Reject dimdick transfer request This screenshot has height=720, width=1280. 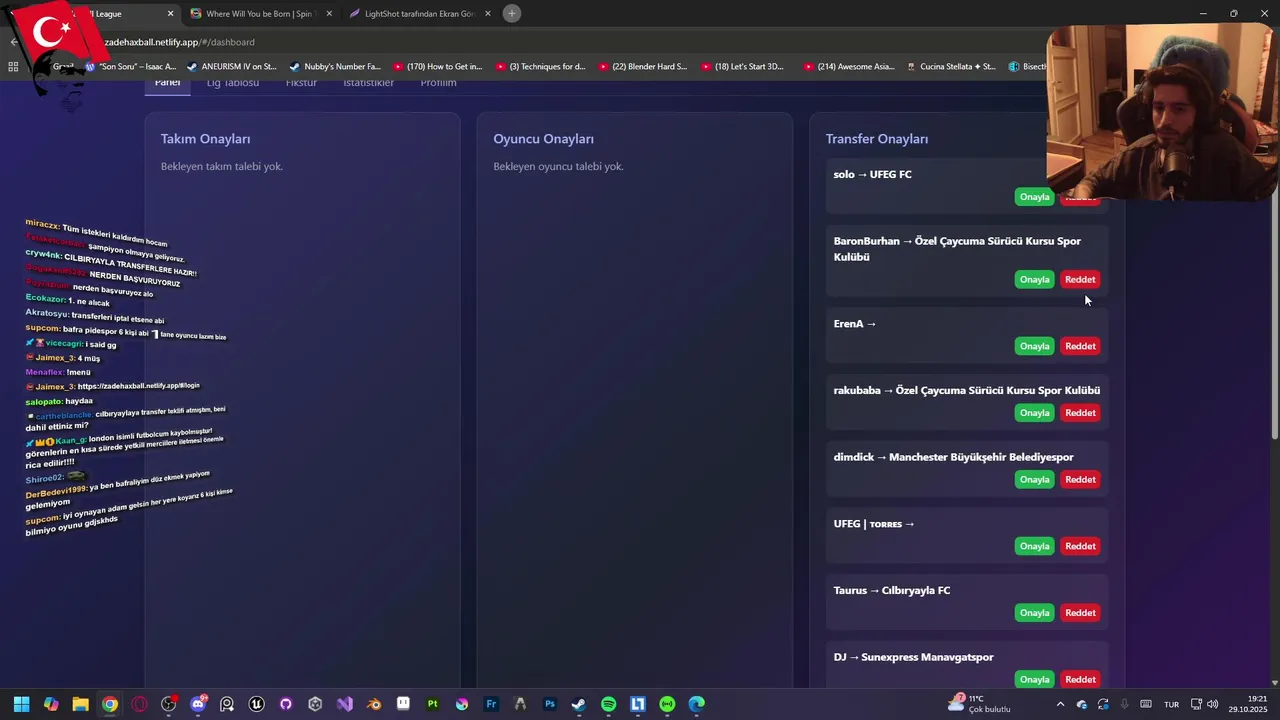(1080, 479)
